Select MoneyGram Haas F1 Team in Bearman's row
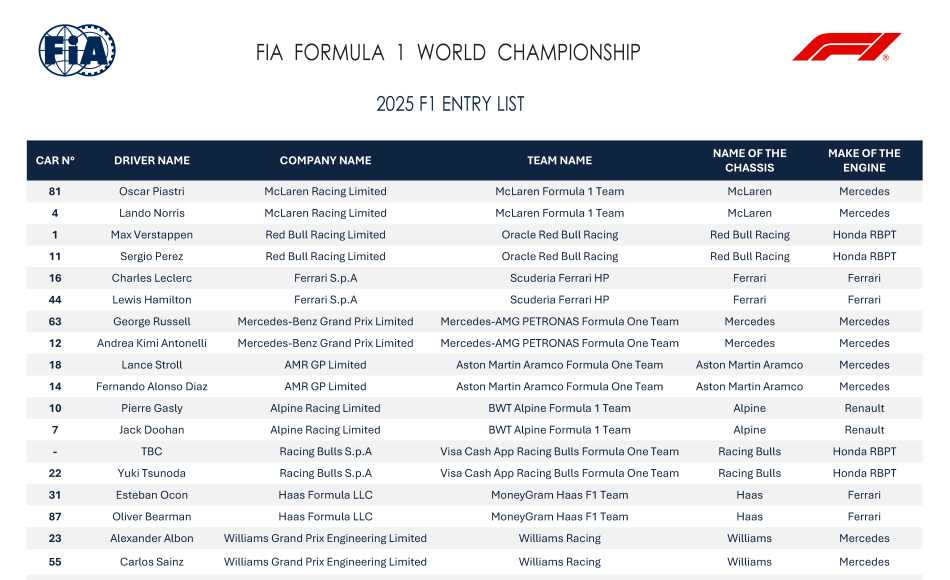Screen dimensions: 950x580 [559, 517]
